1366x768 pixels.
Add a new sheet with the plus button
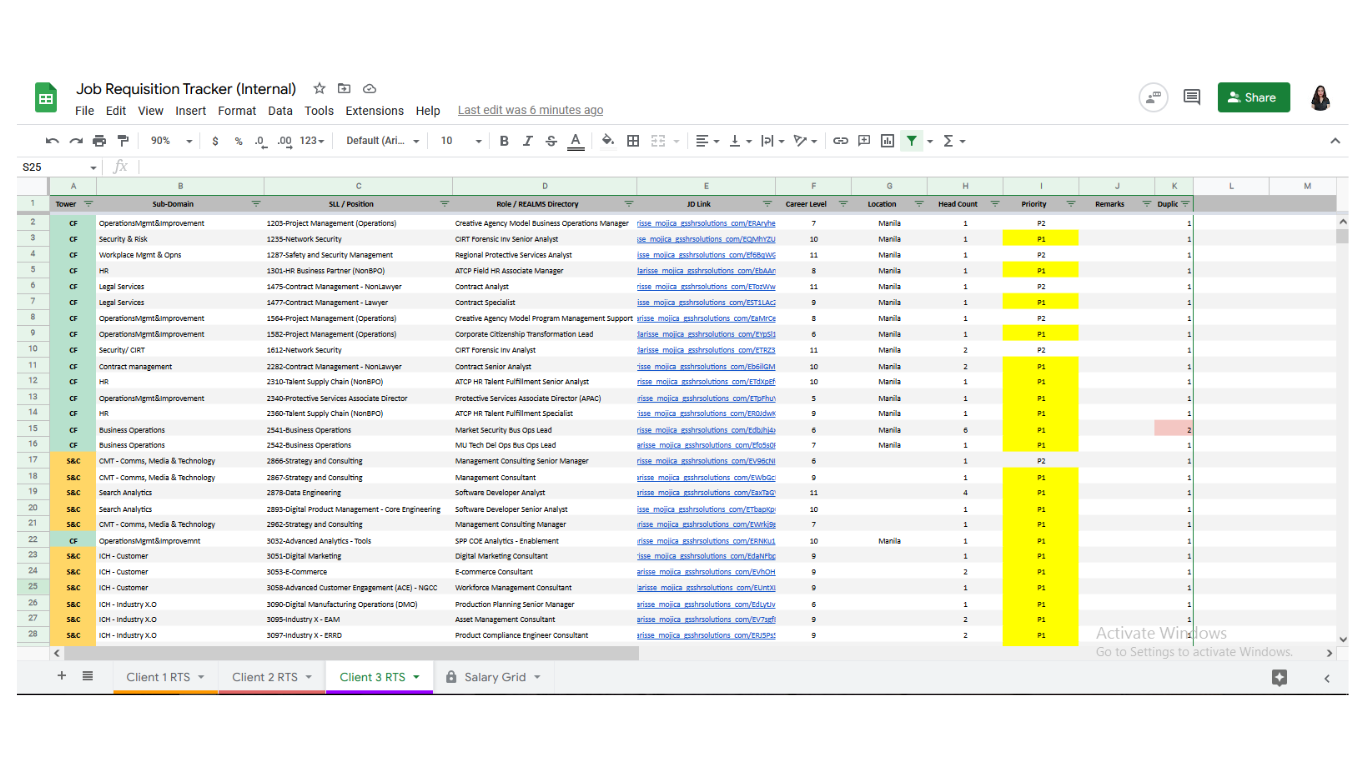pos(62,676)
